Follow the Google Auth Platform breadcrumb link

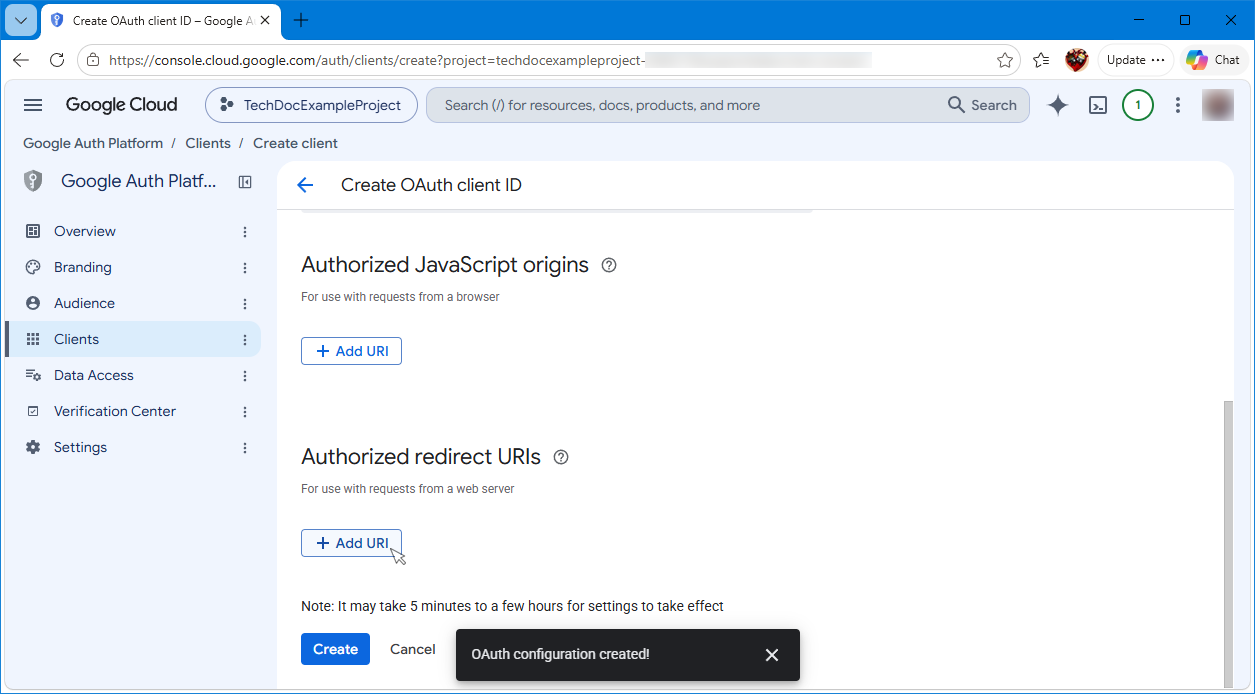coord(93,143)
